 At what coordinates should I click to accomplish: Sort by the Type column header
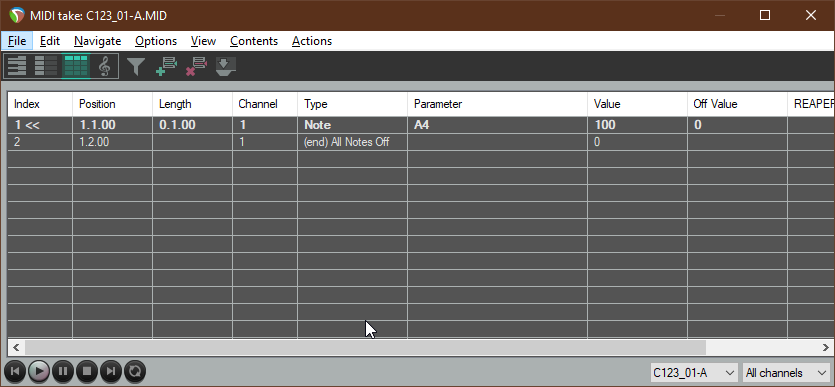coord(352,104)
